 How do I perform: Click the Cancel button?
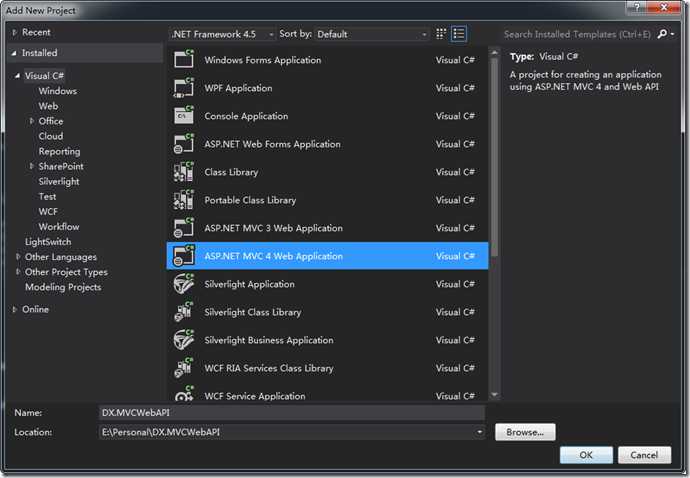pos(644,455)
